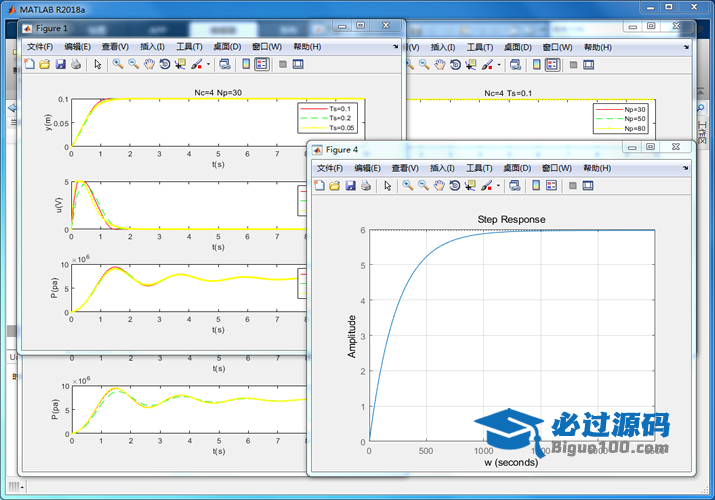Rotate 3D tool in background figure toolbar
Screen dimensions: 715x500
pyautogui.click(x=455, y=65)
